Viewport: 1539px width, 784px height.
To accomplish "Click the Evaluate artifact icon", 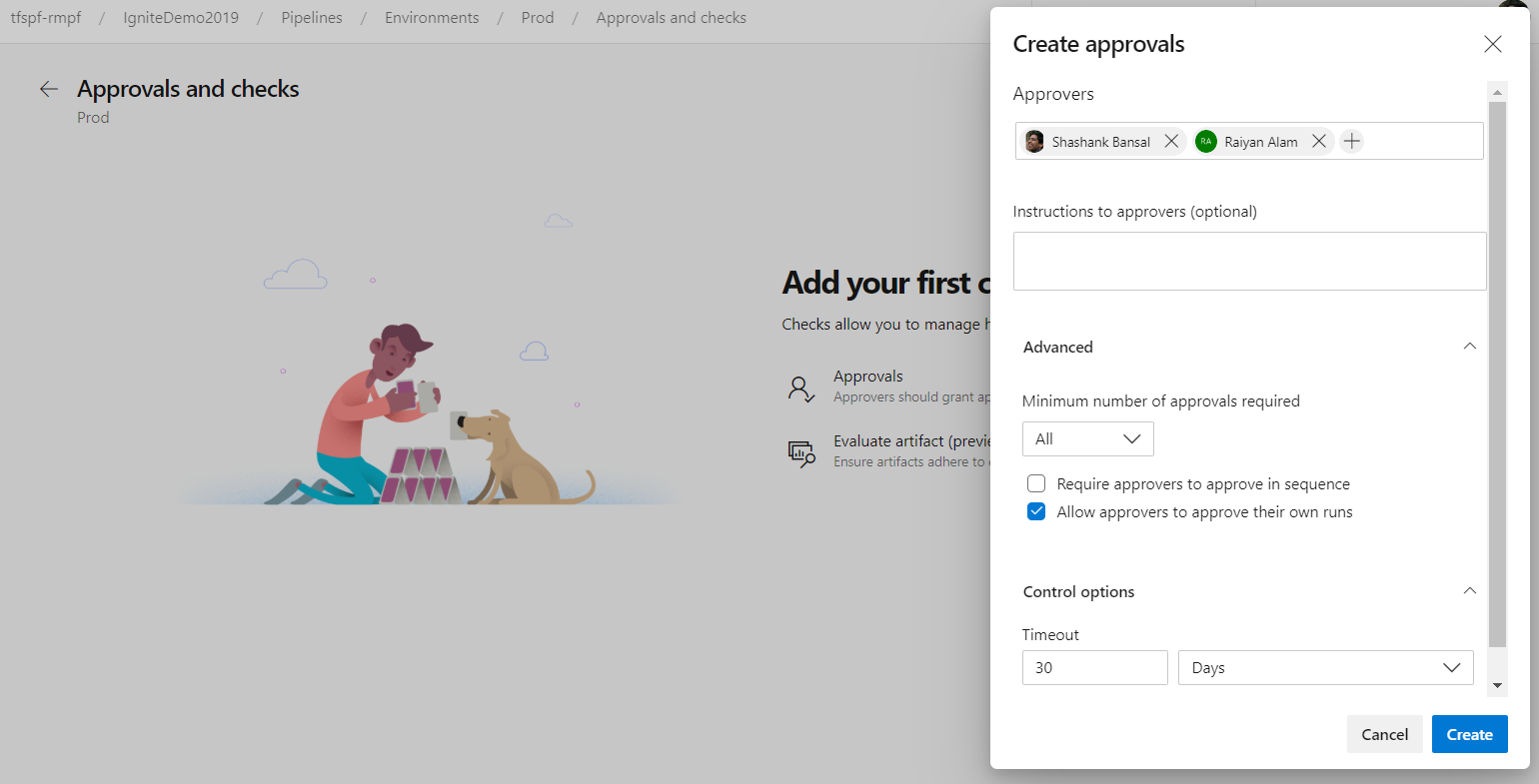I will (x=800, y=453).
